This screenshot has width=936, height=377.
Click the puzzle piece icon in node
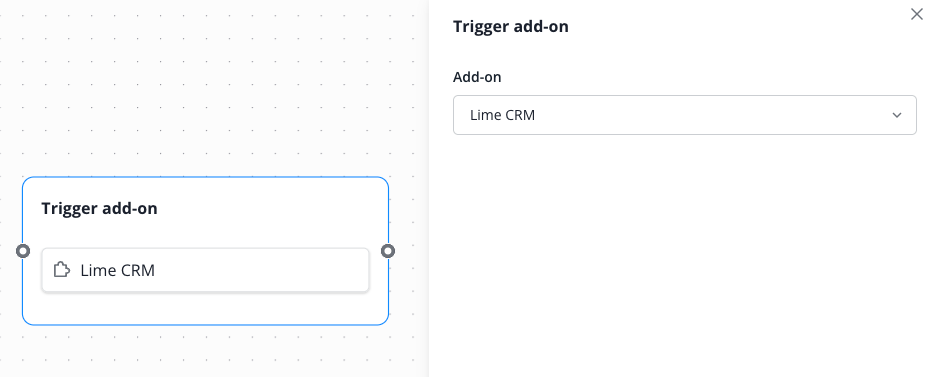pos(61,270)
